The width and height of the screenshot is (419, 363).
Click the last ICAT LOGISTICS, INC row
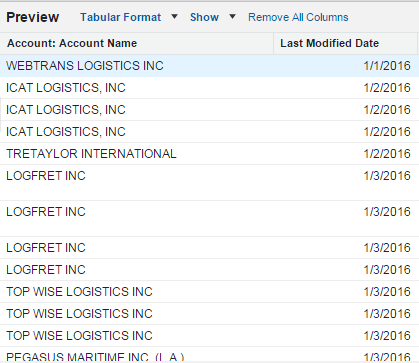(209, 132)
